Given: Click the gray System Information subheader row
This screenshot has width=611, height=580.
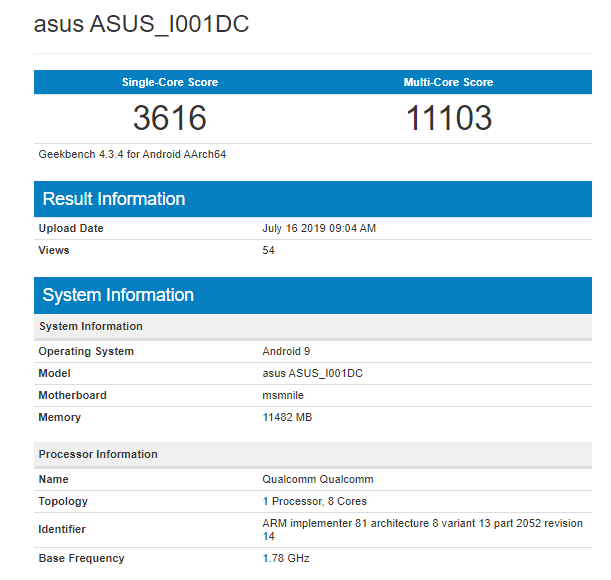Looking at the screenshot, I should tap(313, 326).
